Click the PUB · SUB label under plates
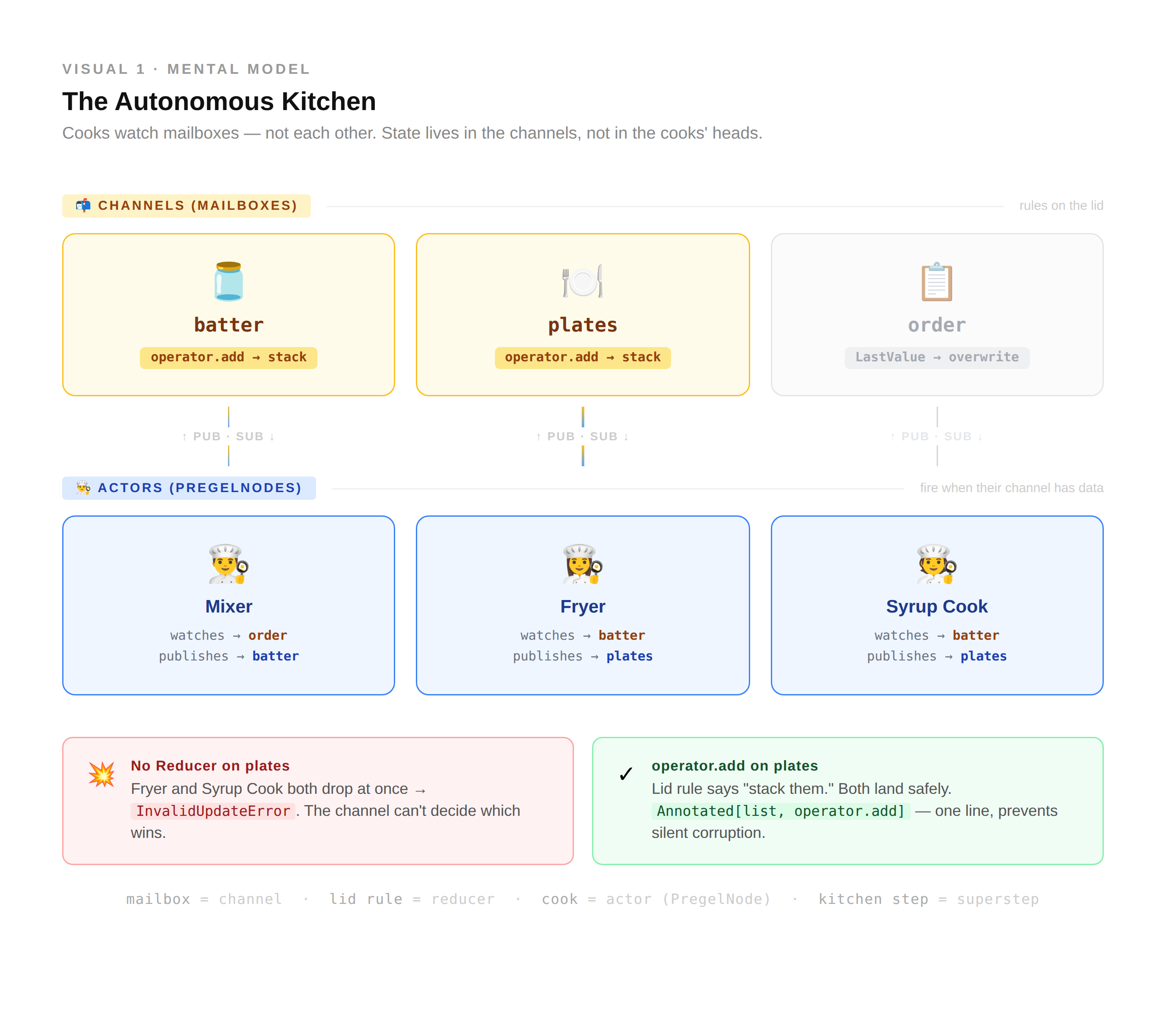Image resolution: width=1166 pixels, height=1036 pixels. tap(583, 436)
